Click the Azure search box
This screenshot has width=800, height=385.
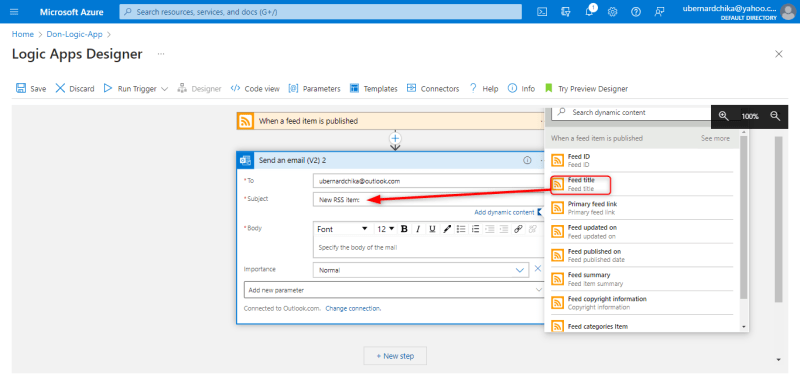point(320,12)
